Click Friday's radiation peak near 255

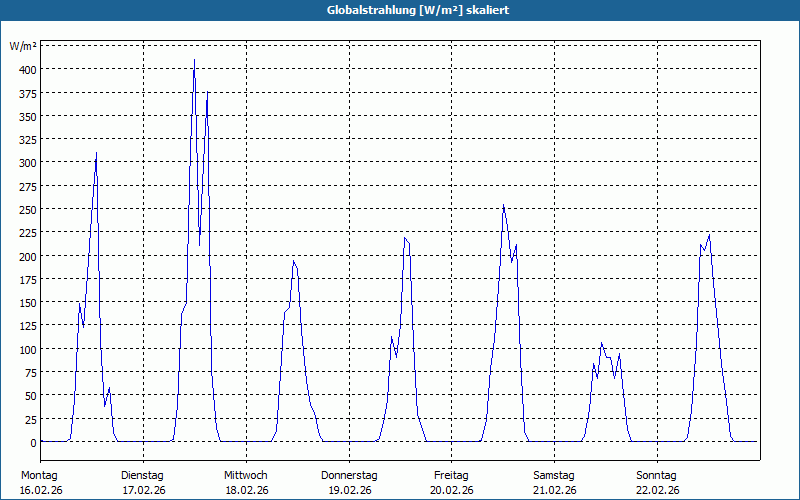point(503,205)
